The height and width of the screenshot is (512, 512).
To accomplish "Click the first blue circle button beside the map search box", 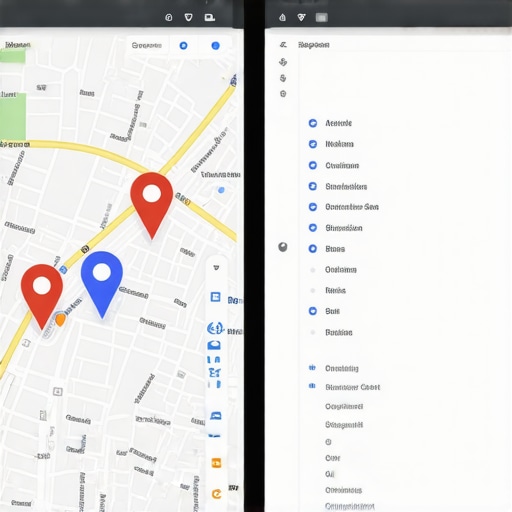I will [183, 46].
